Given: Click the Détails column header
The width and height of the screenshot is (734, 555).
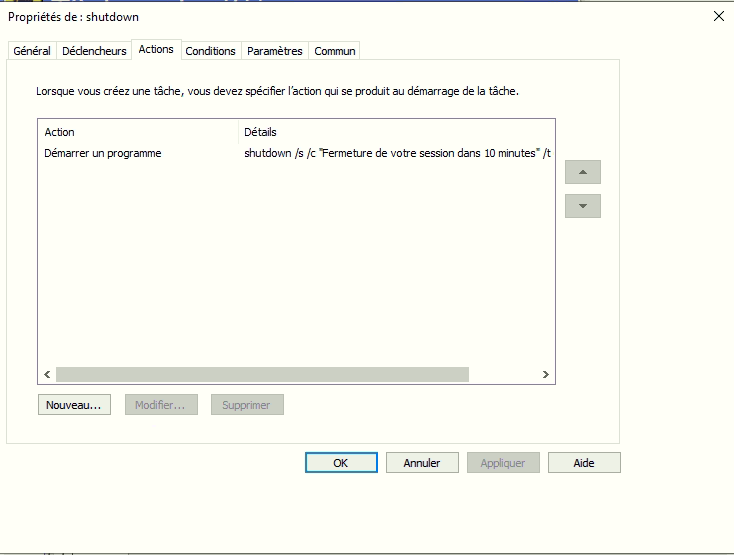Looking at the screenshot, I should 395,132.
